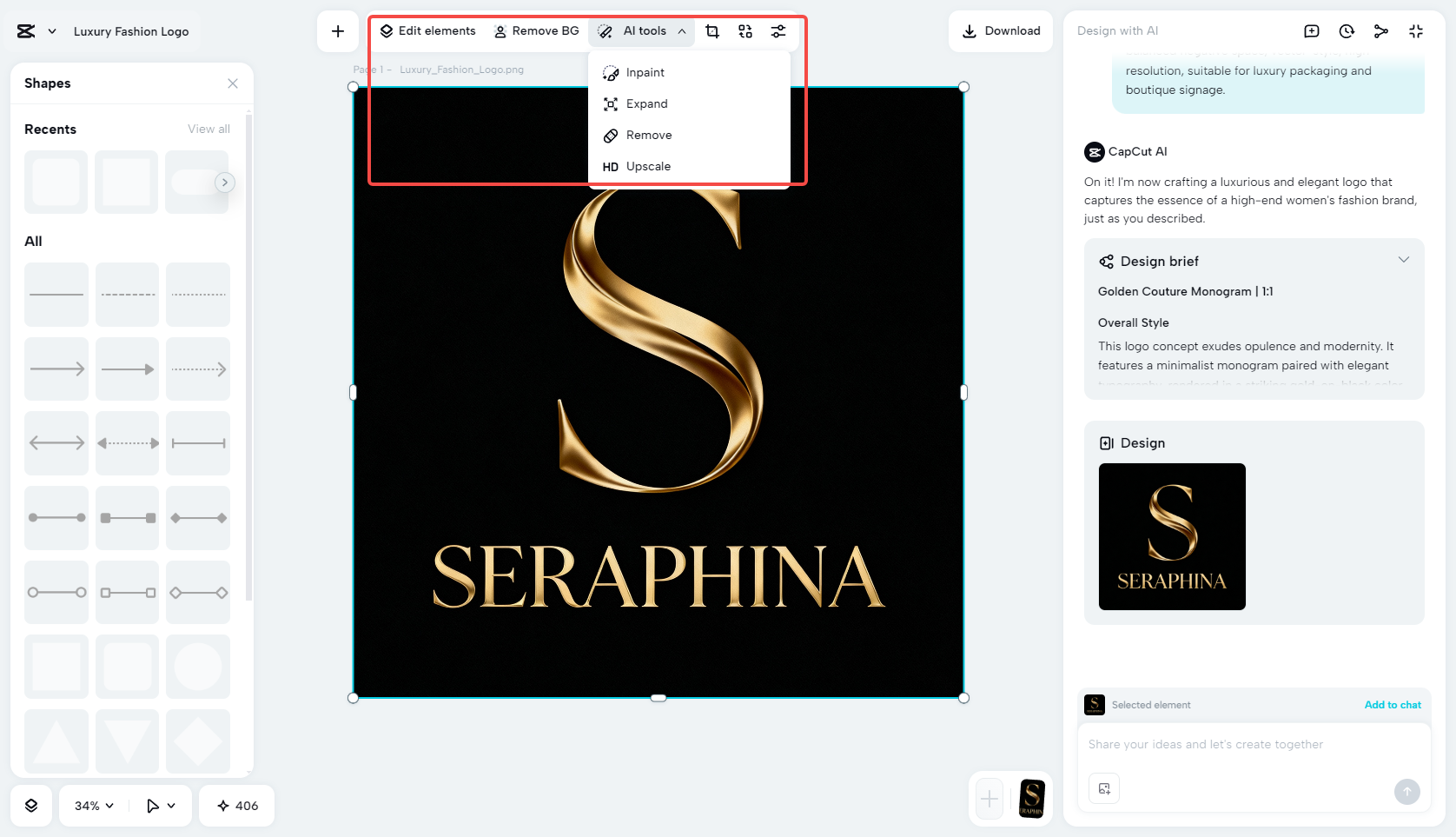The image size is (1456, 837).
Task: Open the zoom percentage dropdown
Action: (91, 806)
